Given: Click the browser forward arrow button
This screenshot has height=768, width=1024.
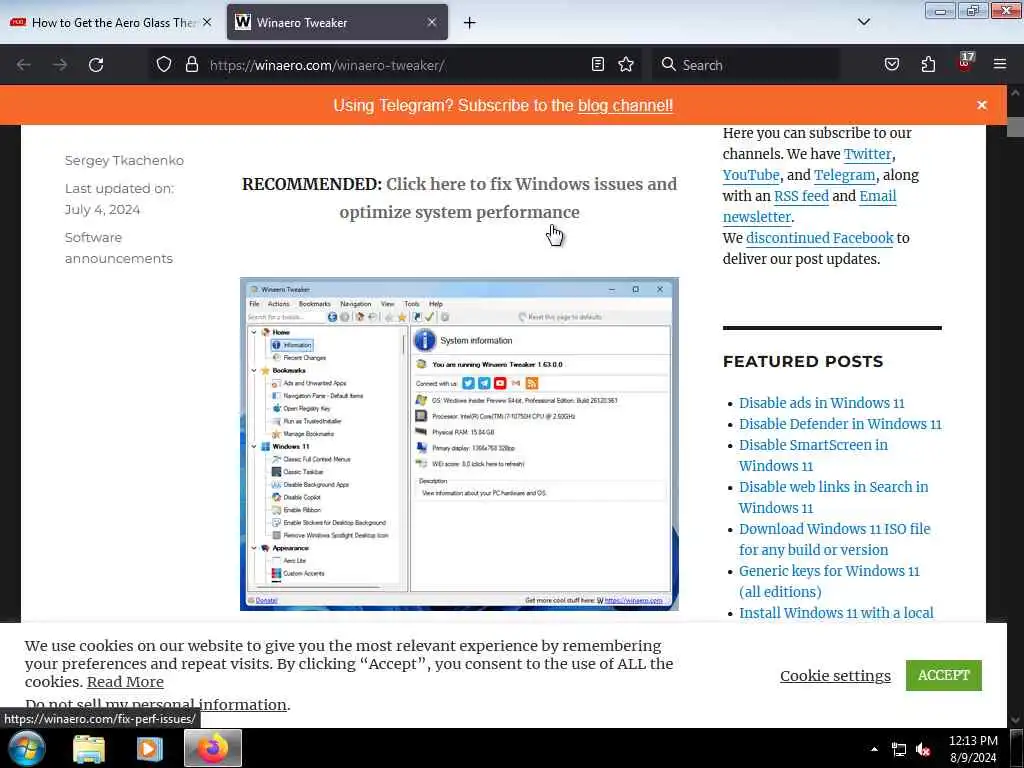Looking at the screenshot, I should coord(59,65).
